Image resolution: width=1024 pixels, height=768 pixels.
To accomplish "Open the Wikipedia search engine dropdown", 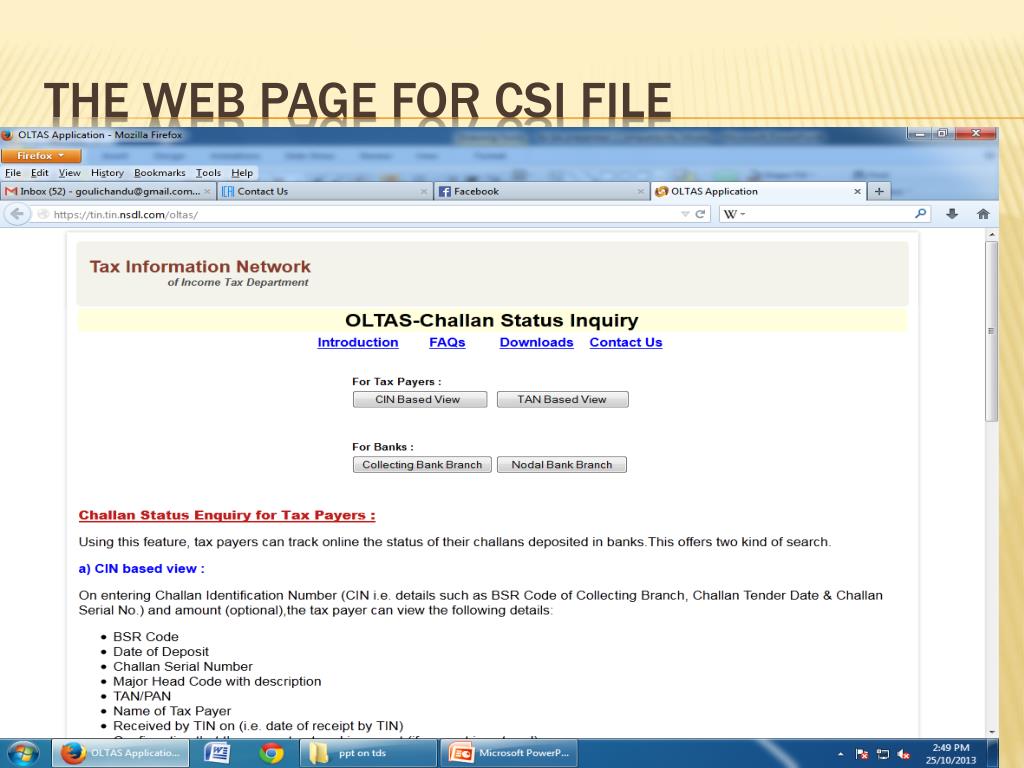I will pyautogui.click(x=734, y=214).
